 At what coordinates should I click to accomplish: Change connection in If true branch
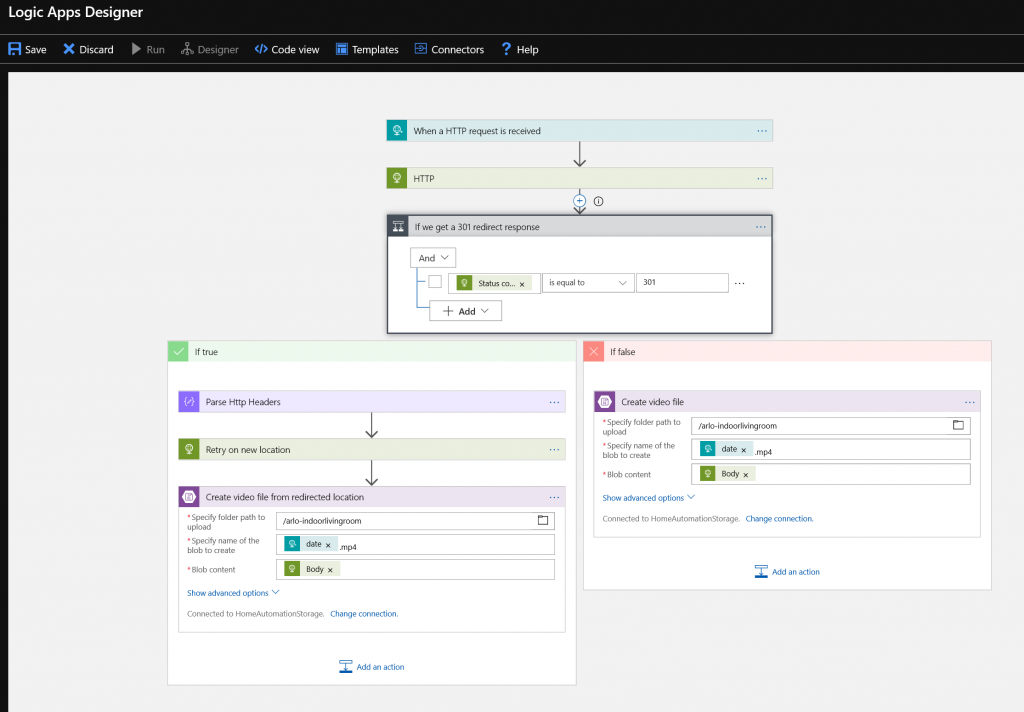coord(364,614)
